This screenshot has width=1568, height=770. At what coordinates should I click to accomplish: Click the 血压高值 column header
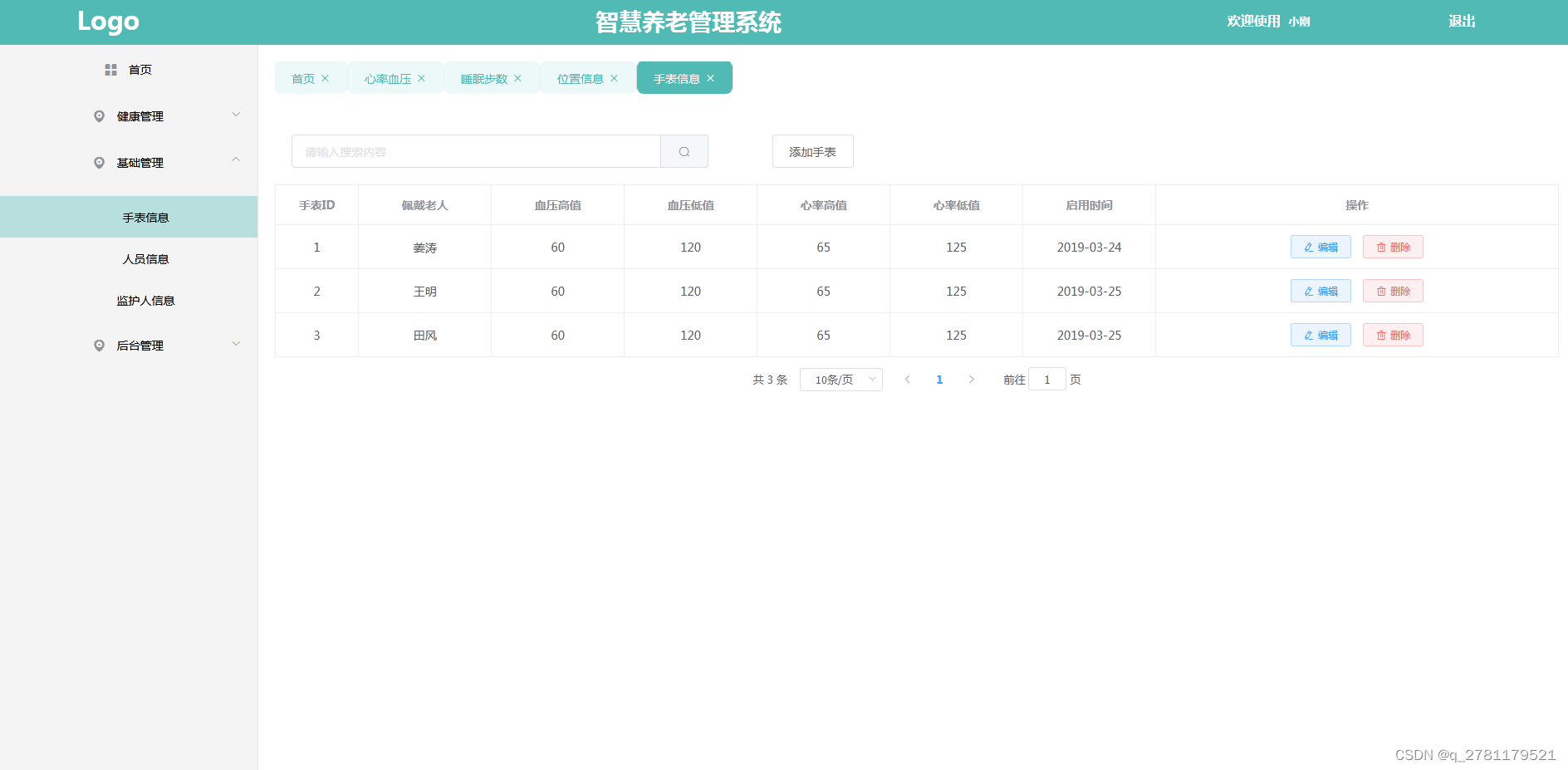[557, 205]
